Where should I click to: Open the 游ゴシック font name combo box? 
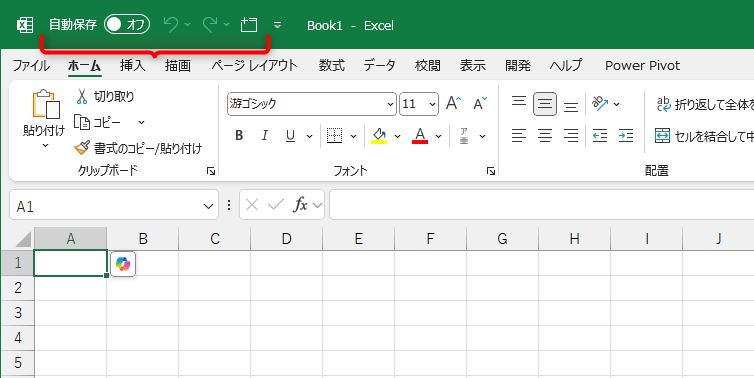point(312,104)
